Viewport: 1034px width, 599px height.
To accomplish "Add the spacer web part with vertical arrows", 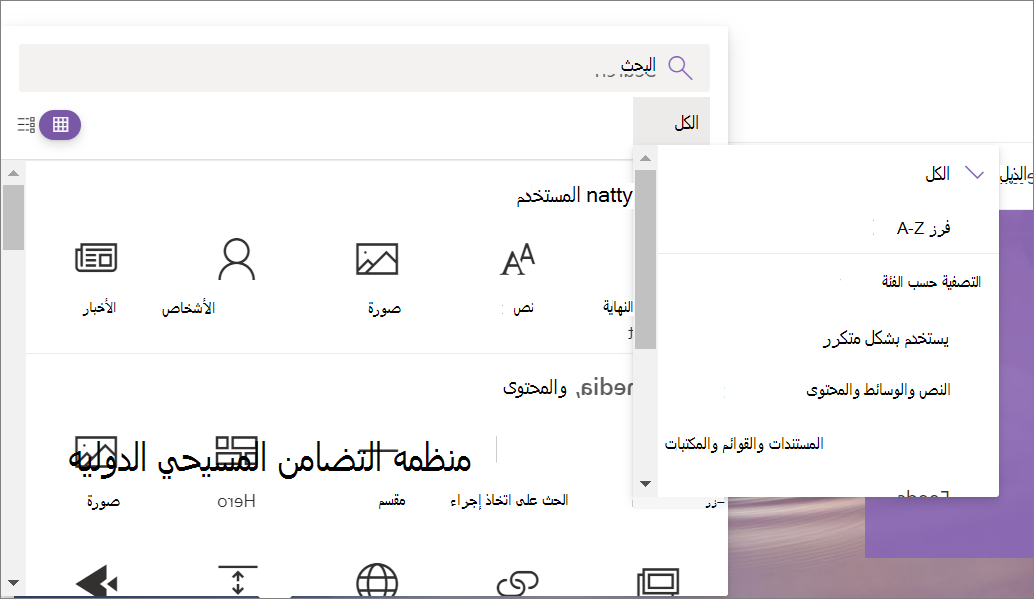I will click(237, 581).
